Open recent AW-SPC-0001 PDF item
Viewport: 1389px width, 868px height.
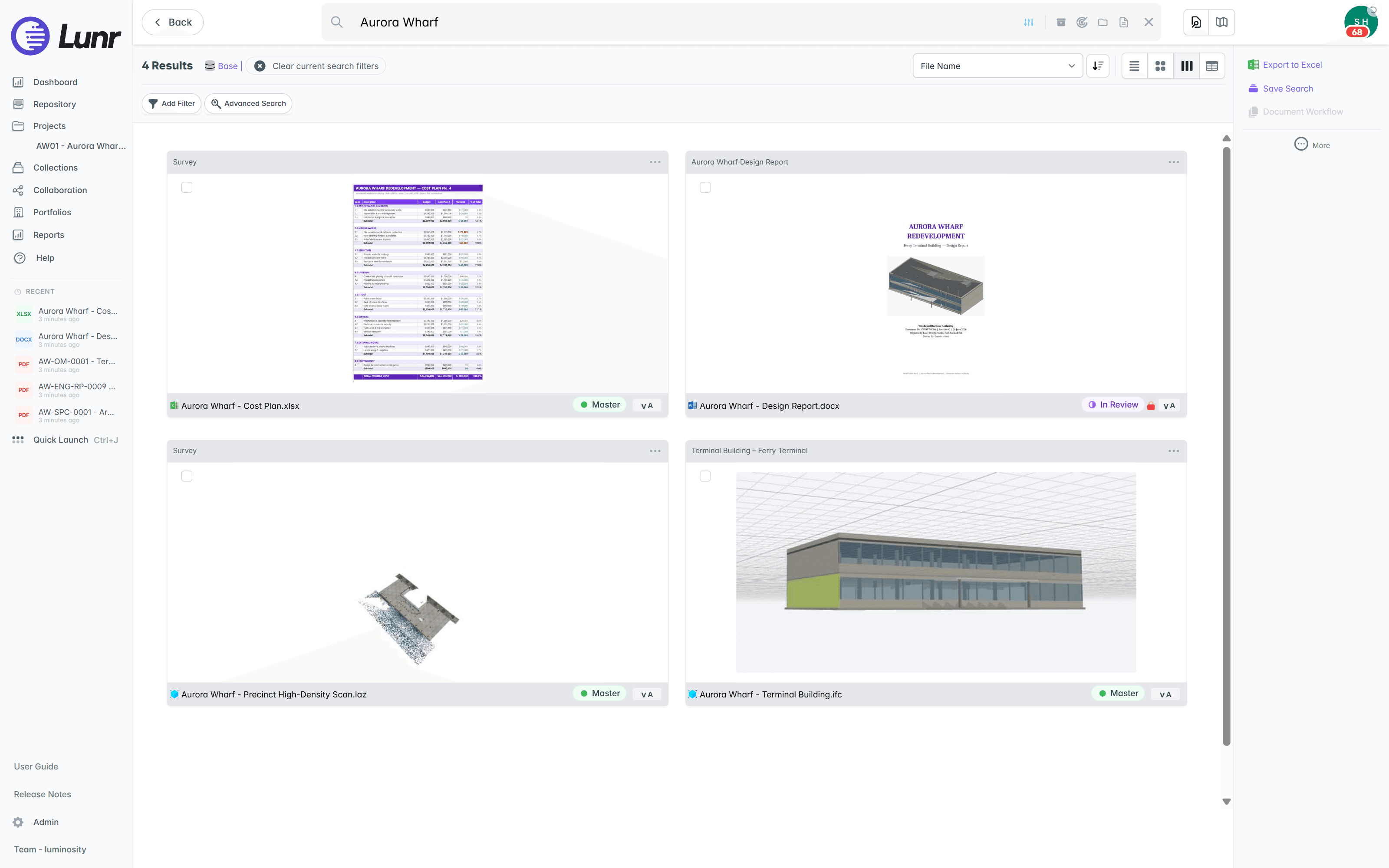click(66, 415)
